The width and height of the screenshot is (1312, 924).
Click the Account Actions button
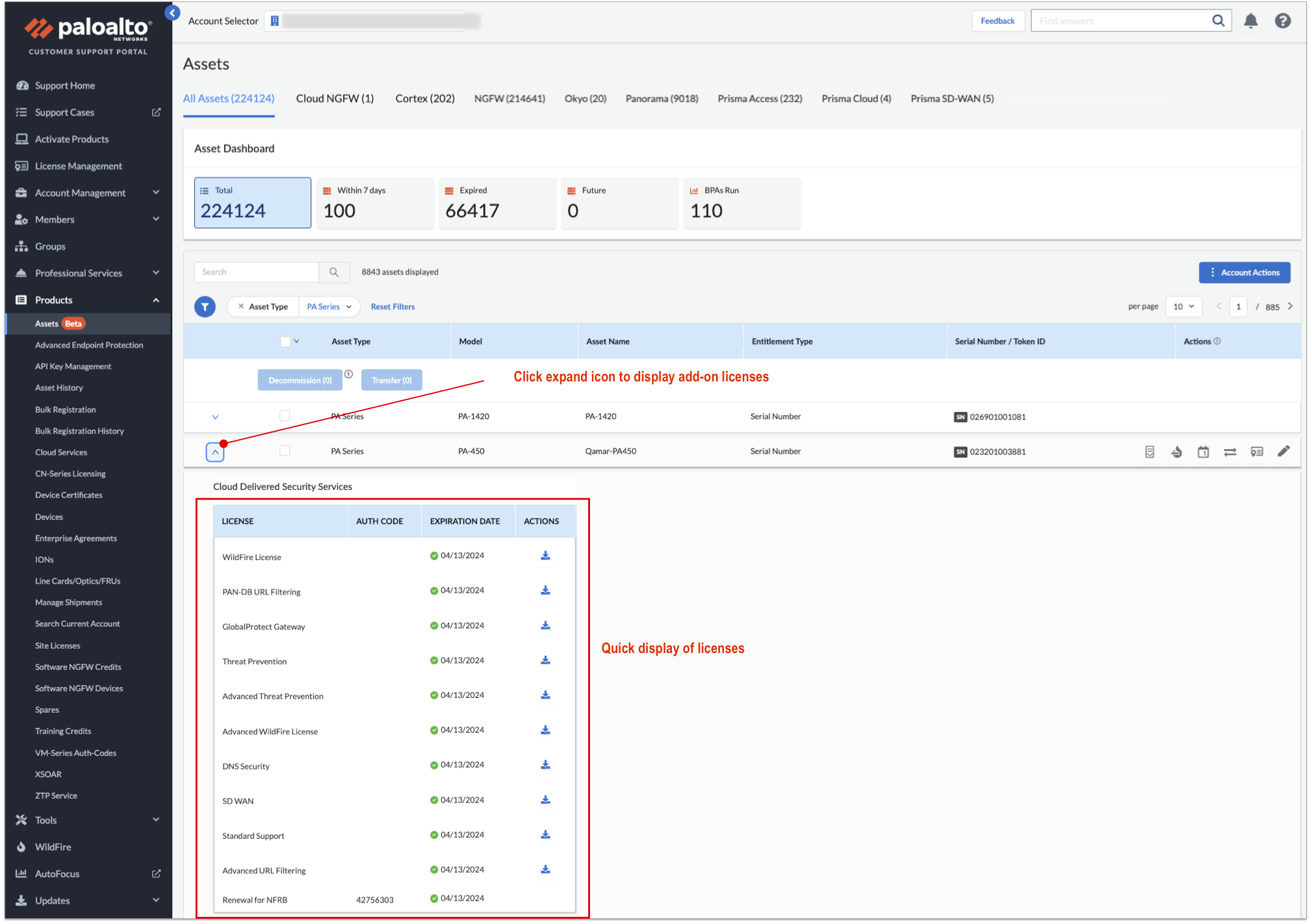click(1244, 273)
